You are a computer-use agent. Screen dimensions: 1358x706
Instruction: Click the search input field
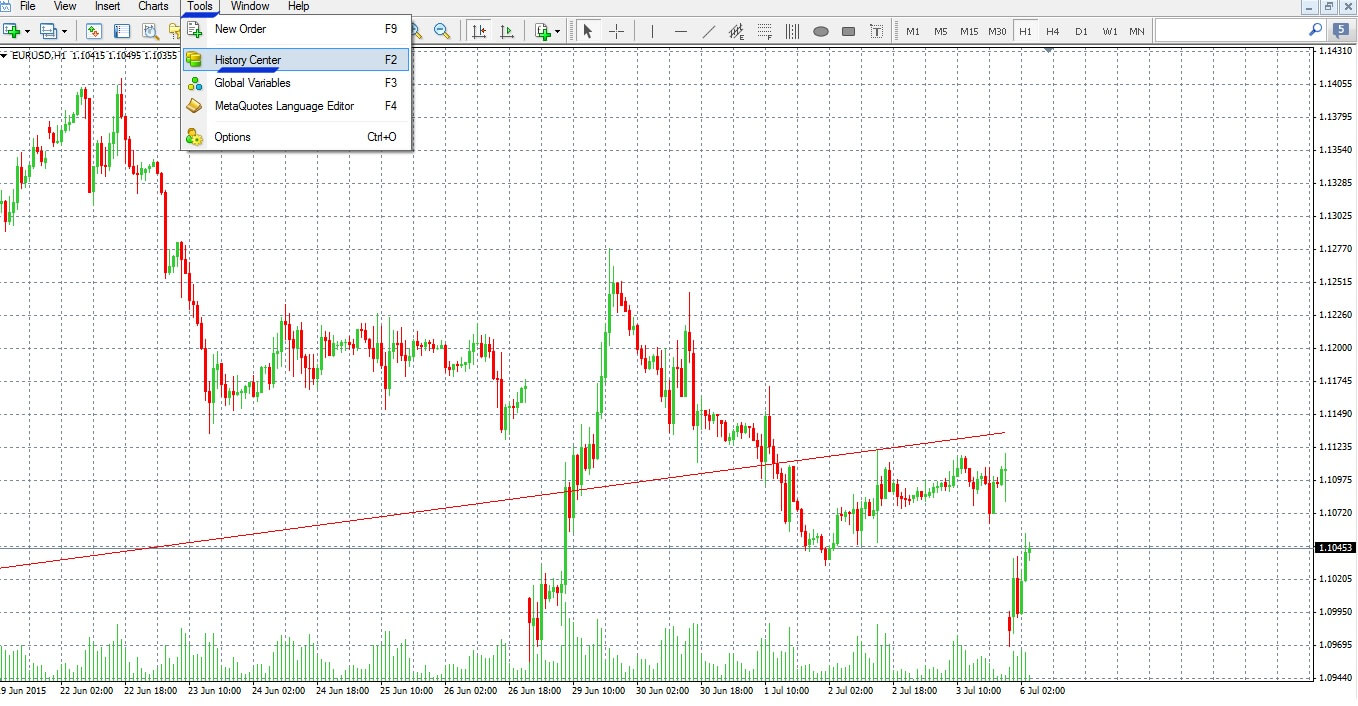coord(1230,30)
